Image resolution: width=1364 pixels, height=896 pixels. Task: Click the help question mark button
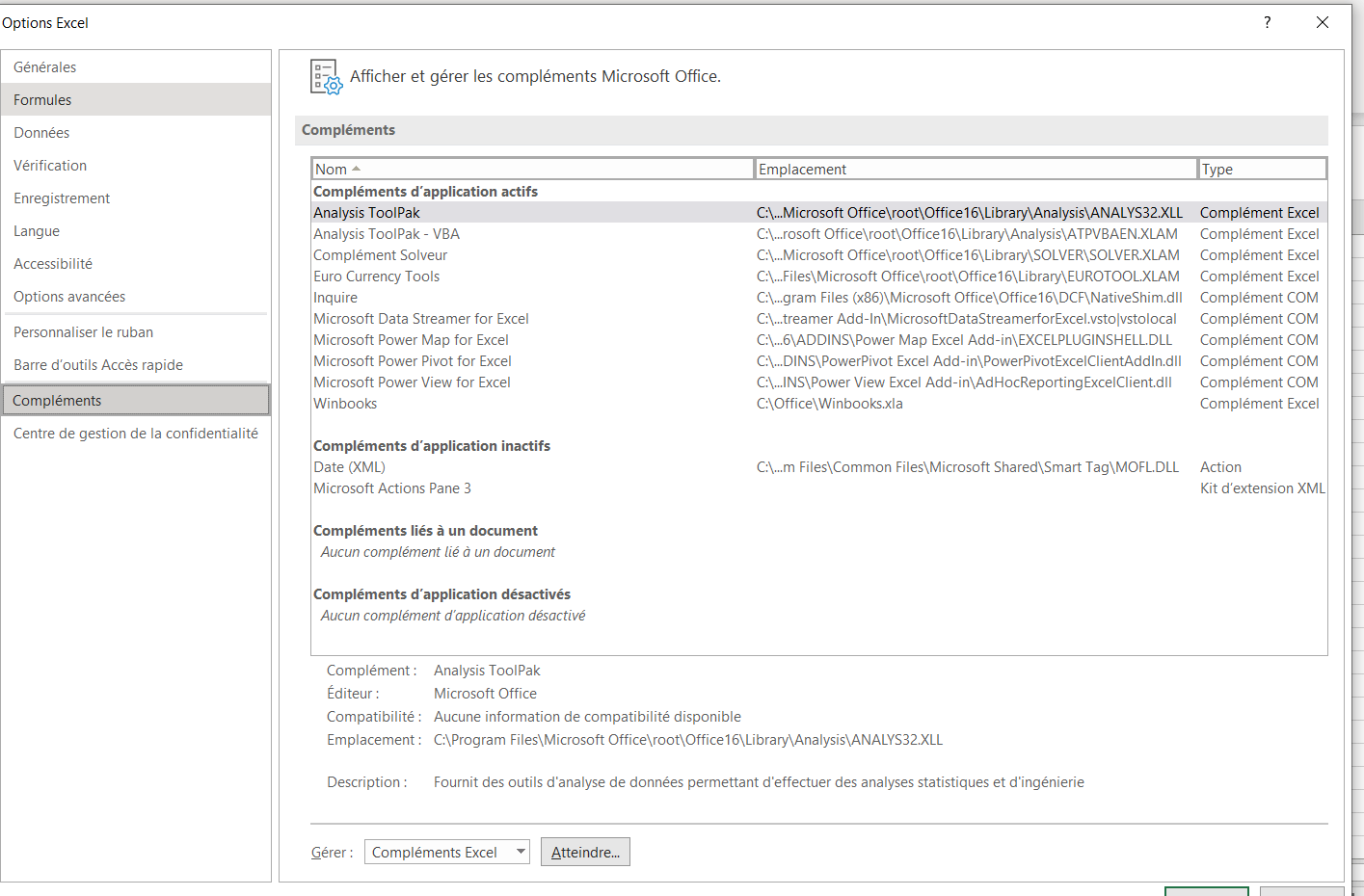coord(1267,22)
